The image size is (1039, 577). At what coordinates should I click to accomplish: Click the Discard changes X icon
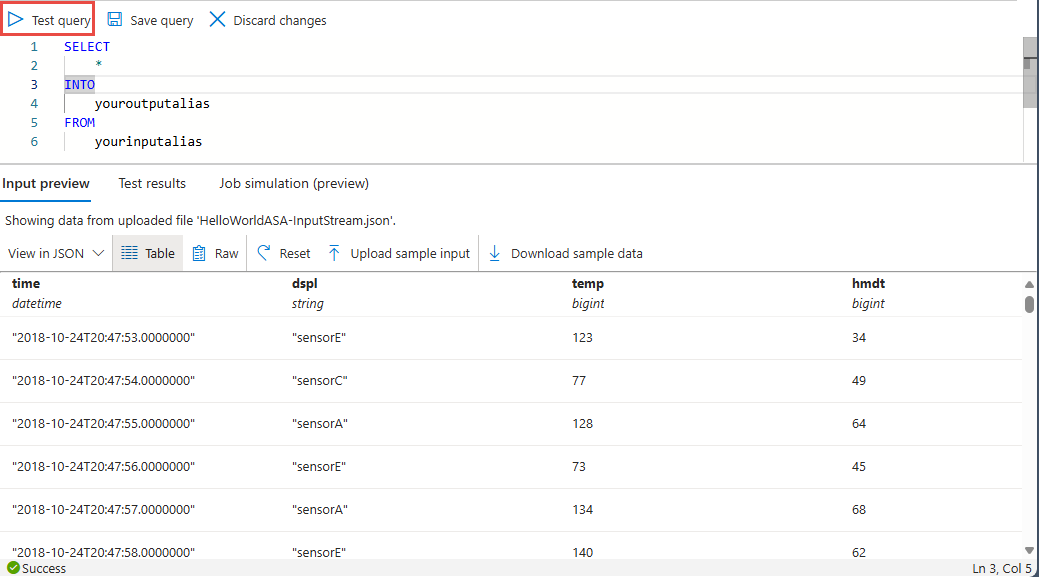pos(217,19)
